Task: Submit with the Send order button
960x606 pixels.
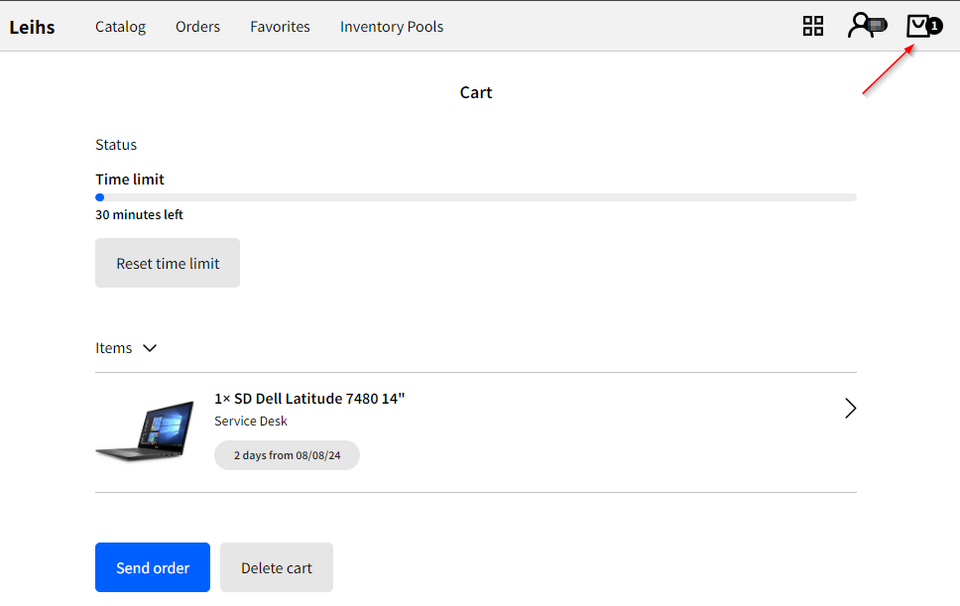Action: point(152,567)
